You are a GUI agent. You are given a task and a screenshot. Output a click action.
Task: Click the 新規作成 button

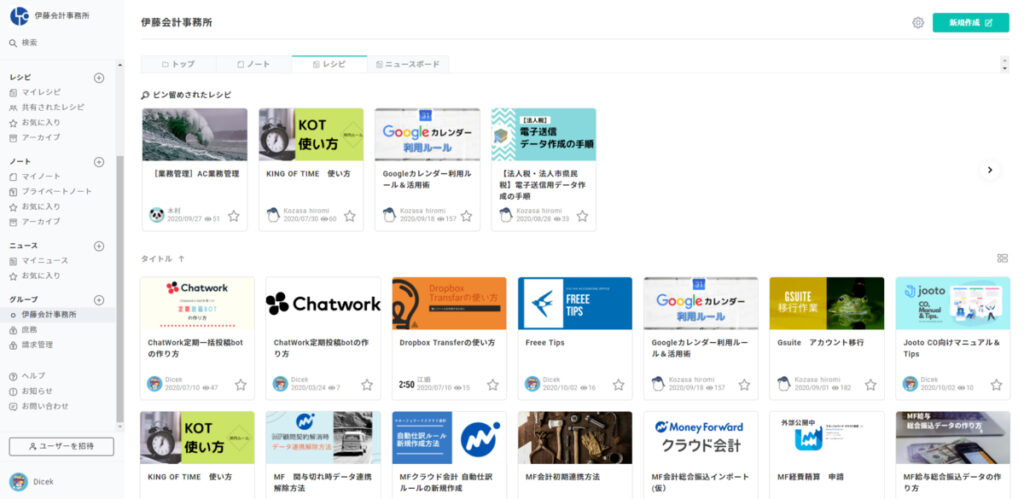point(970,22)
